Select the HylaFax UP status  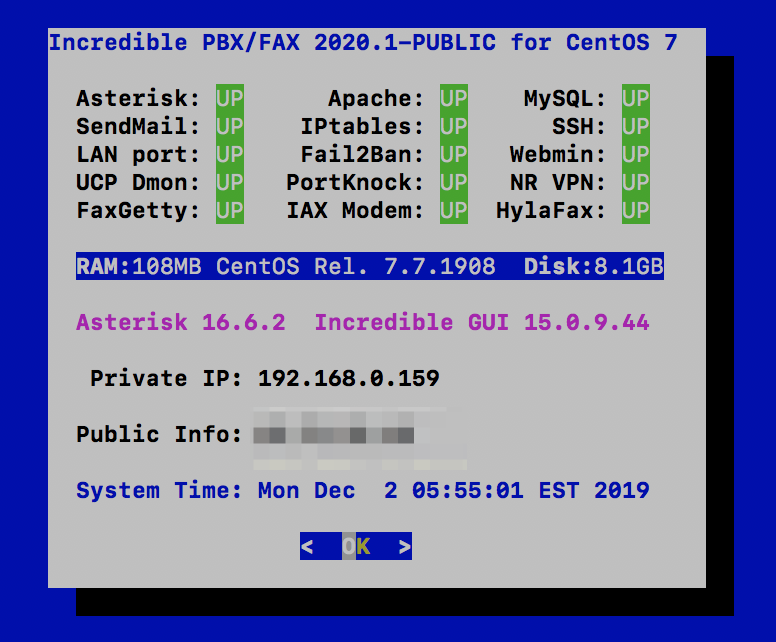point(636,210)
